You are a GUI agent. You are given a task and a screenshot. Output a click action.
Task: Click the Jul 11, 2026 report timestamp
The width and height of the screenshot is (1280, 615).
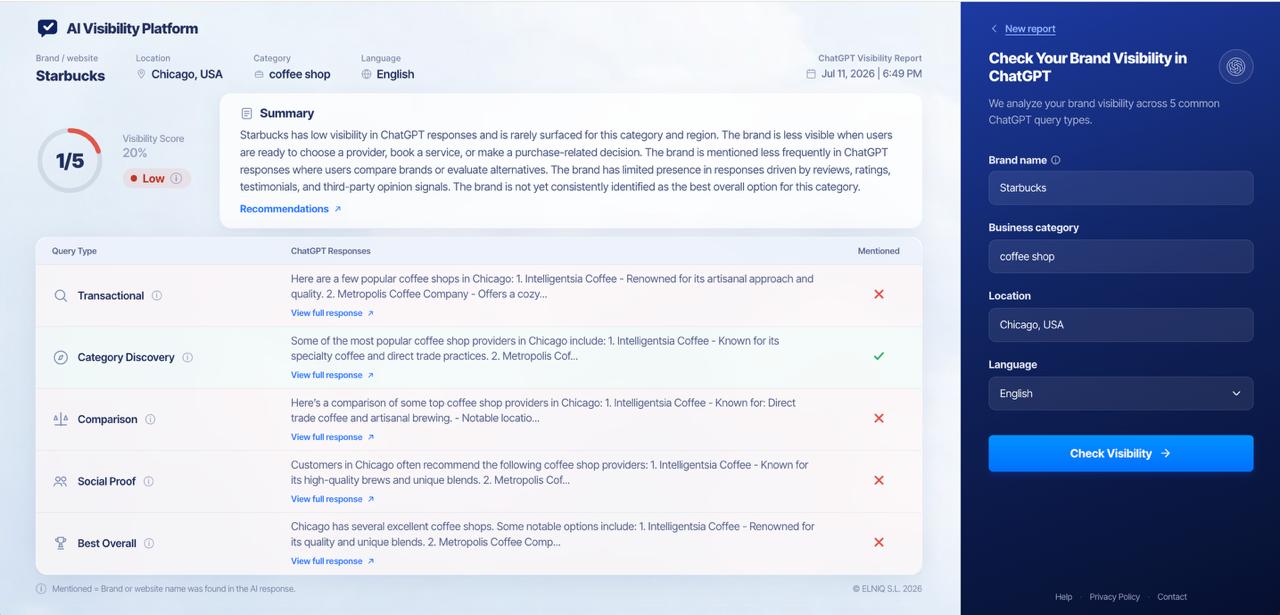point(872,74)
